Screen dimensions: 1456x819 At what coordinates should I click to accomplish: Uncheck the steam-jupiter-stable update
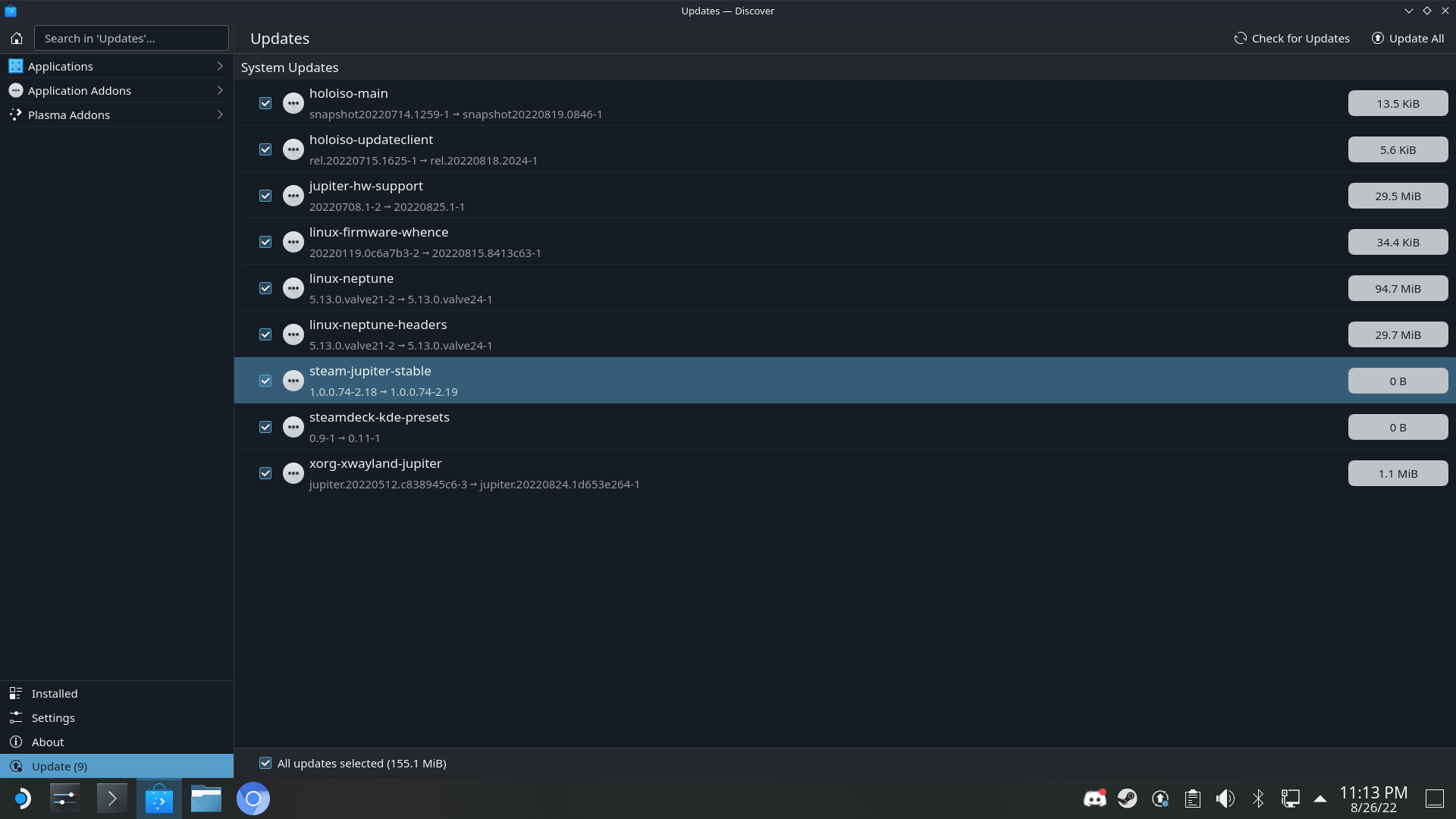point(265,381)
